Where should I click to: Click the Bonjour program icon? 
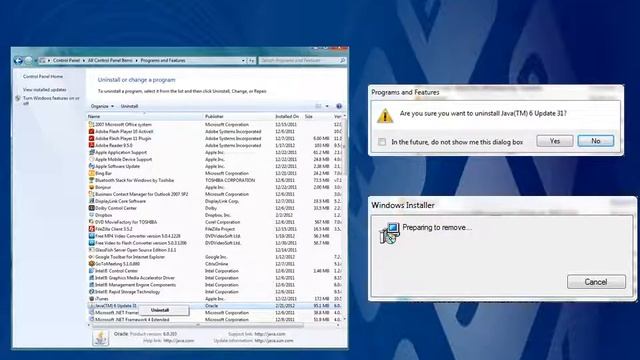click(x=91, y=187)
